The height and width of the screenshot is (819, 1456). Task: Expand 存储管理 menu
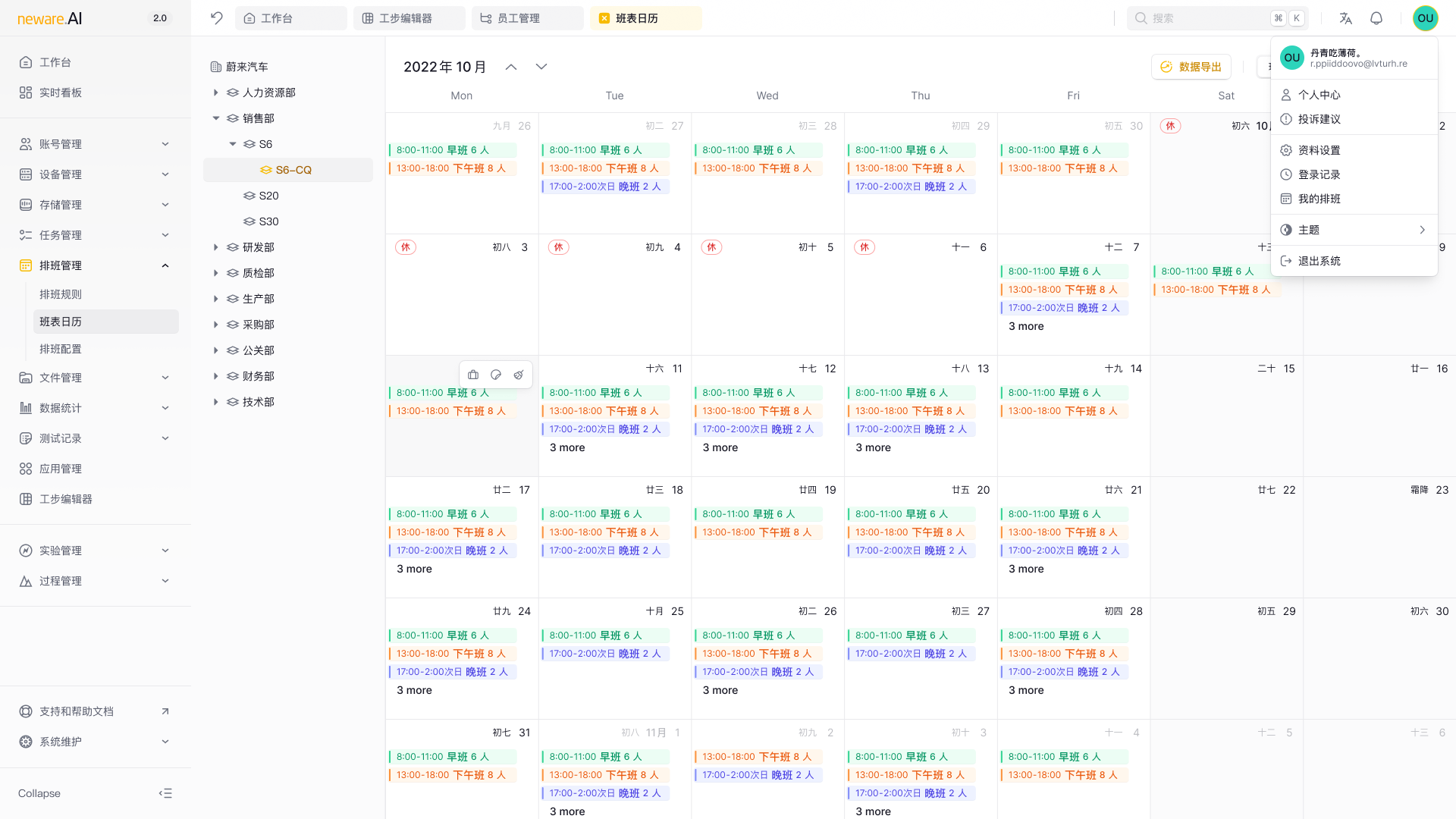coord(96,205)
